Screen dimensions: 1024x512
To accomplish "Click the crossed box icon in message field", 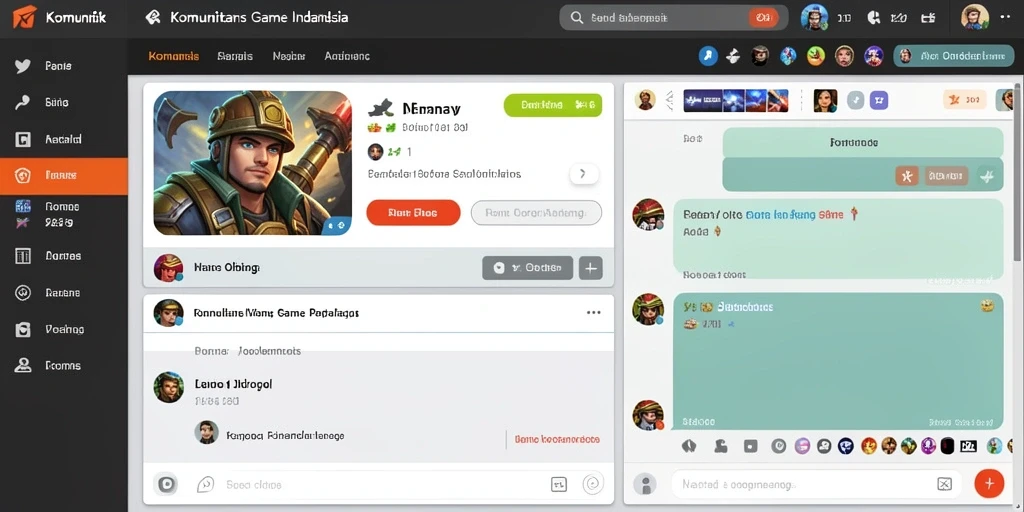I will click(x=944, y=484).
